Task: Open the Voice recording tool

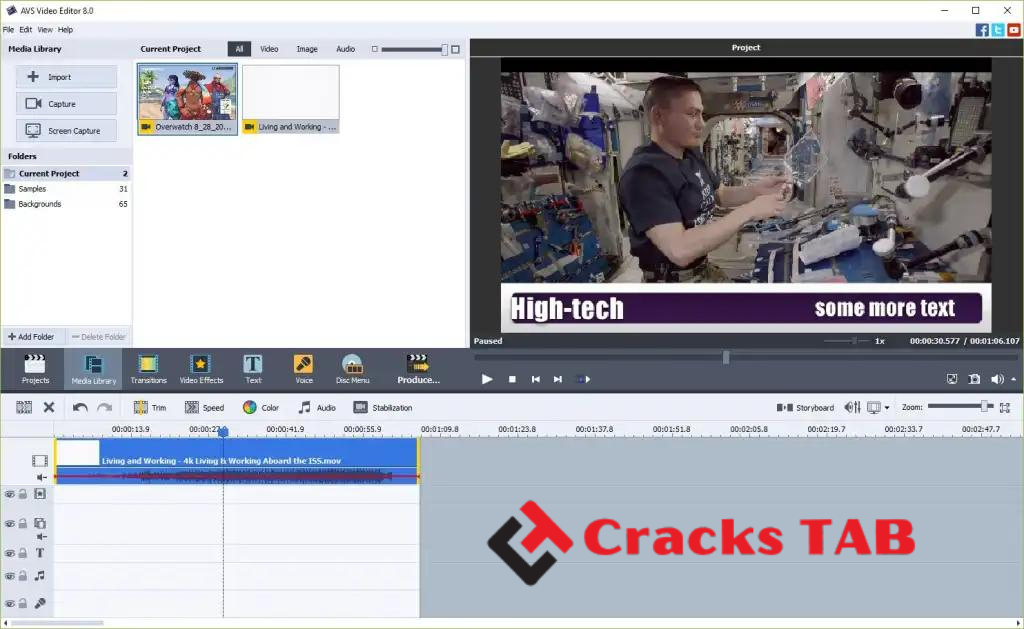Action: [304, 369]
